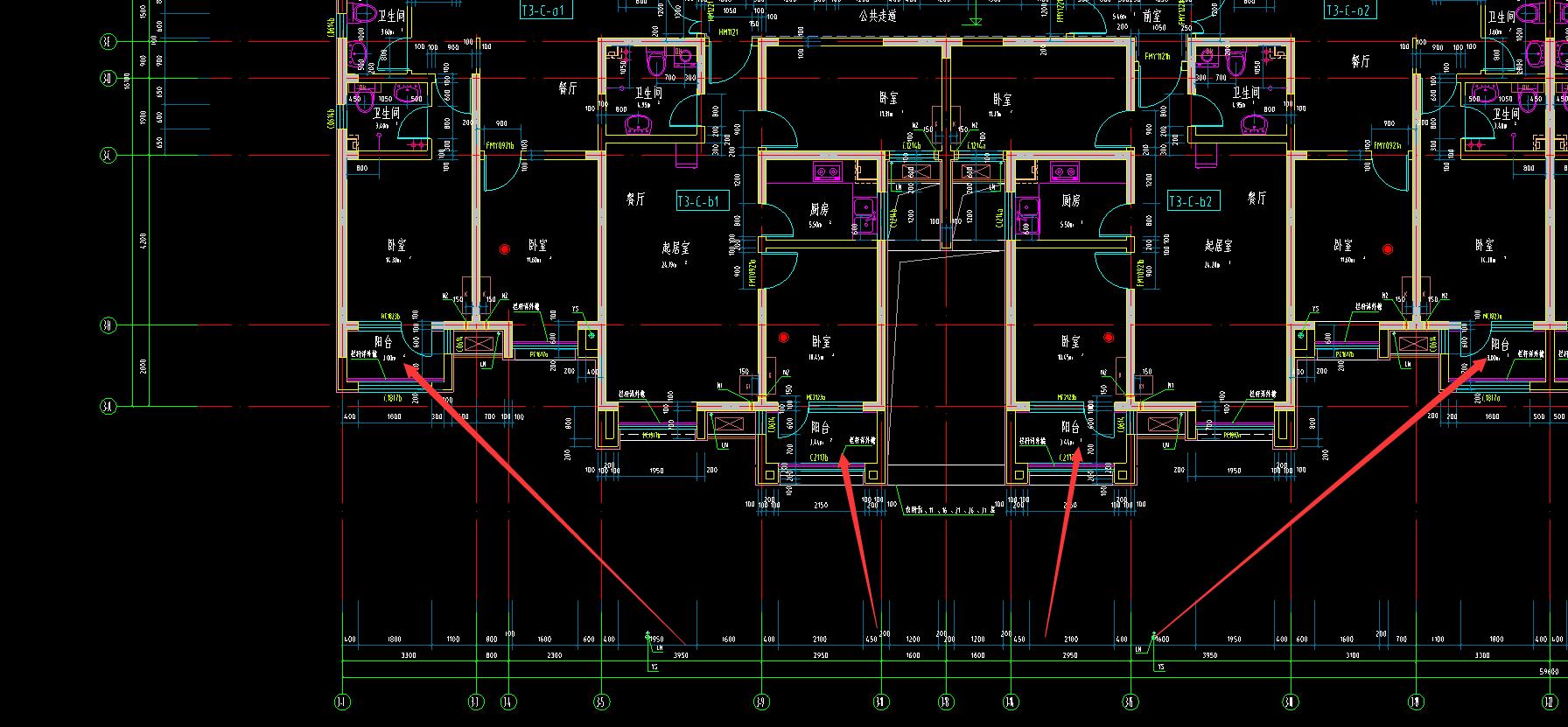Click the 3100 dimension in bottom row
1568x727 pixels.
point(1351,655)
